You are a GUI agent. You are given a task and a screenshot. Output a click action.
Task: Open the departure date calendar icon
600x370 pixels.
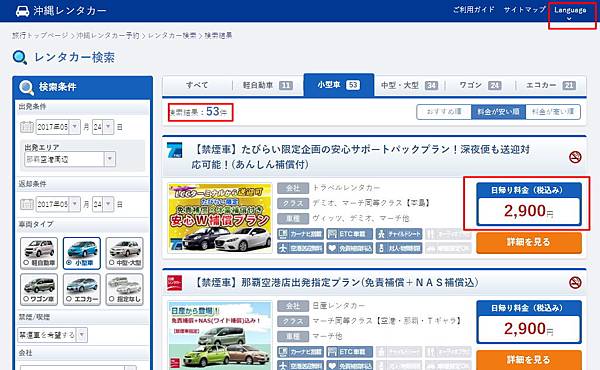26,127
